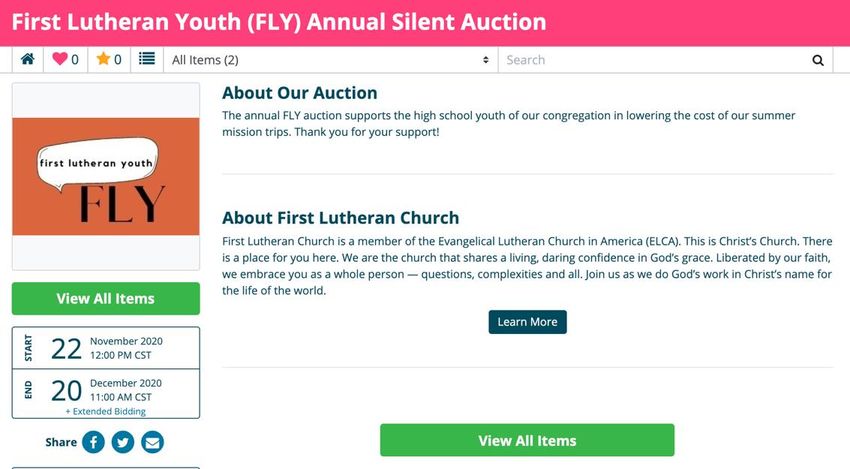
Task: Open the Learn More button
Action: (x=527, y=322)
